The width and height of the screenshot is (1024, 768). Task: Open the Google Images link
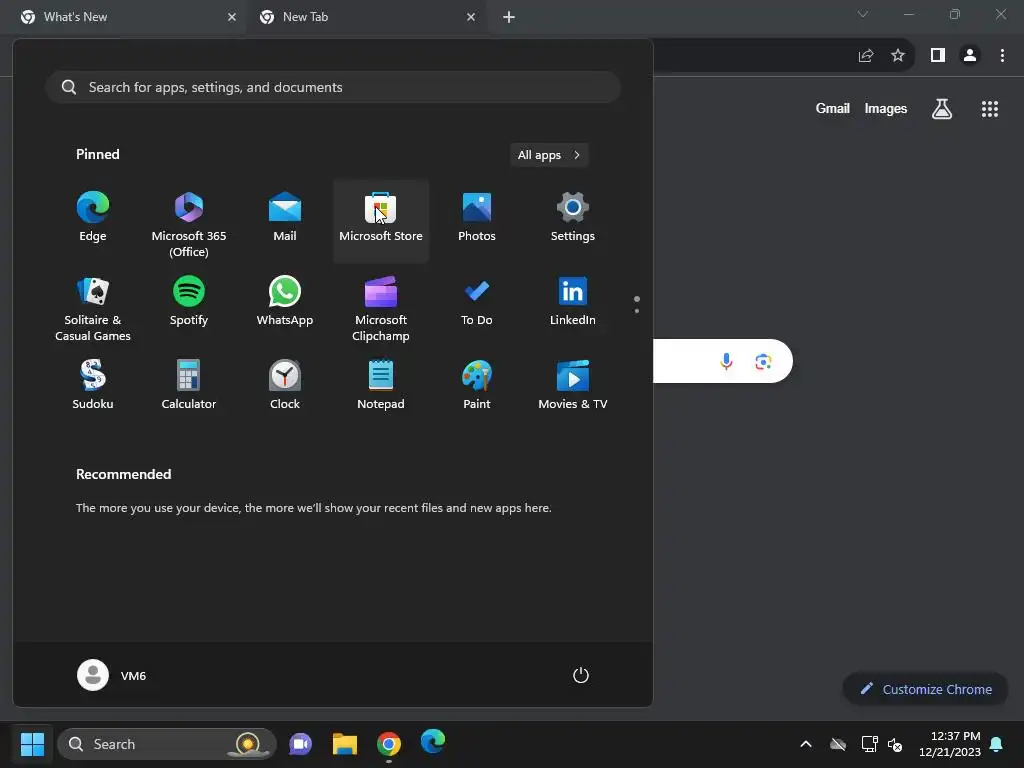pyautogui.click(x=886, y=108)
